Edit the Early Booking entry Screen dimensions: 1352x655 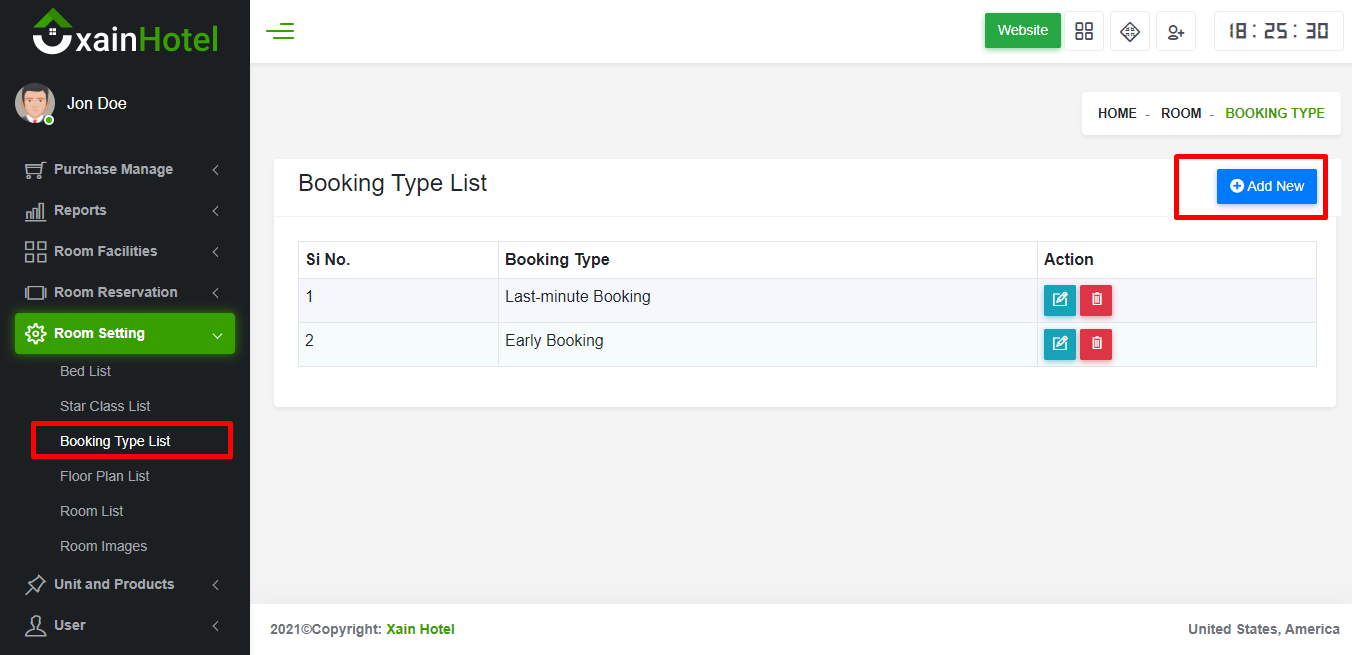point(1060,344)
